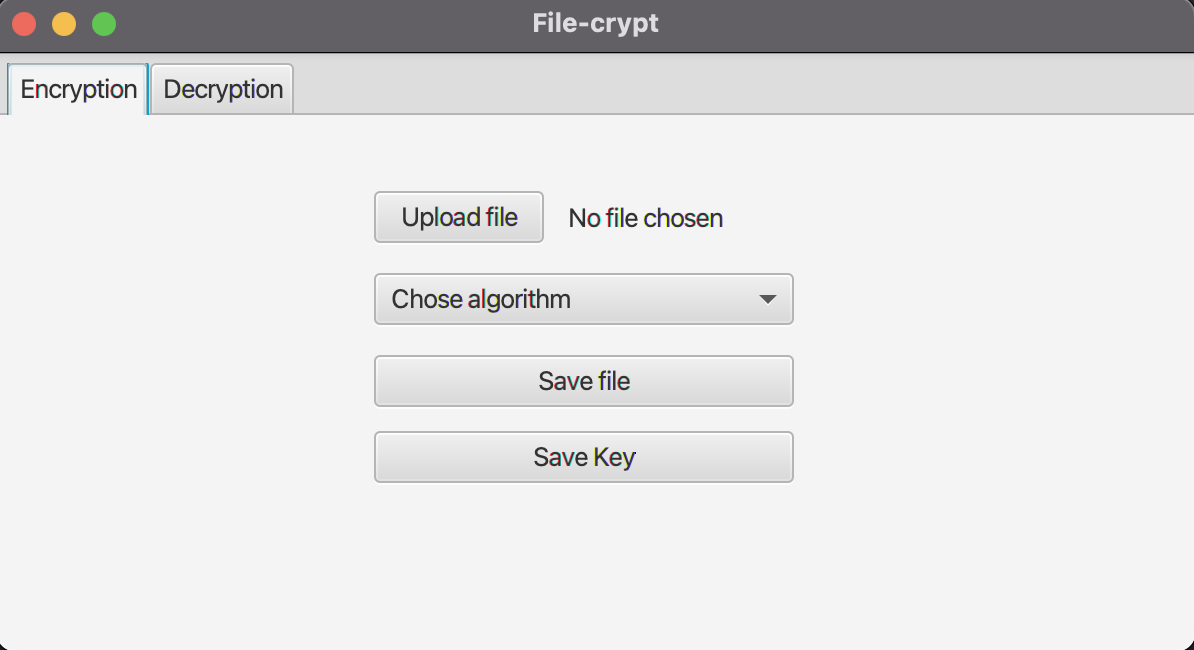Switch to the Decryption tab

(x=221, y=89)
